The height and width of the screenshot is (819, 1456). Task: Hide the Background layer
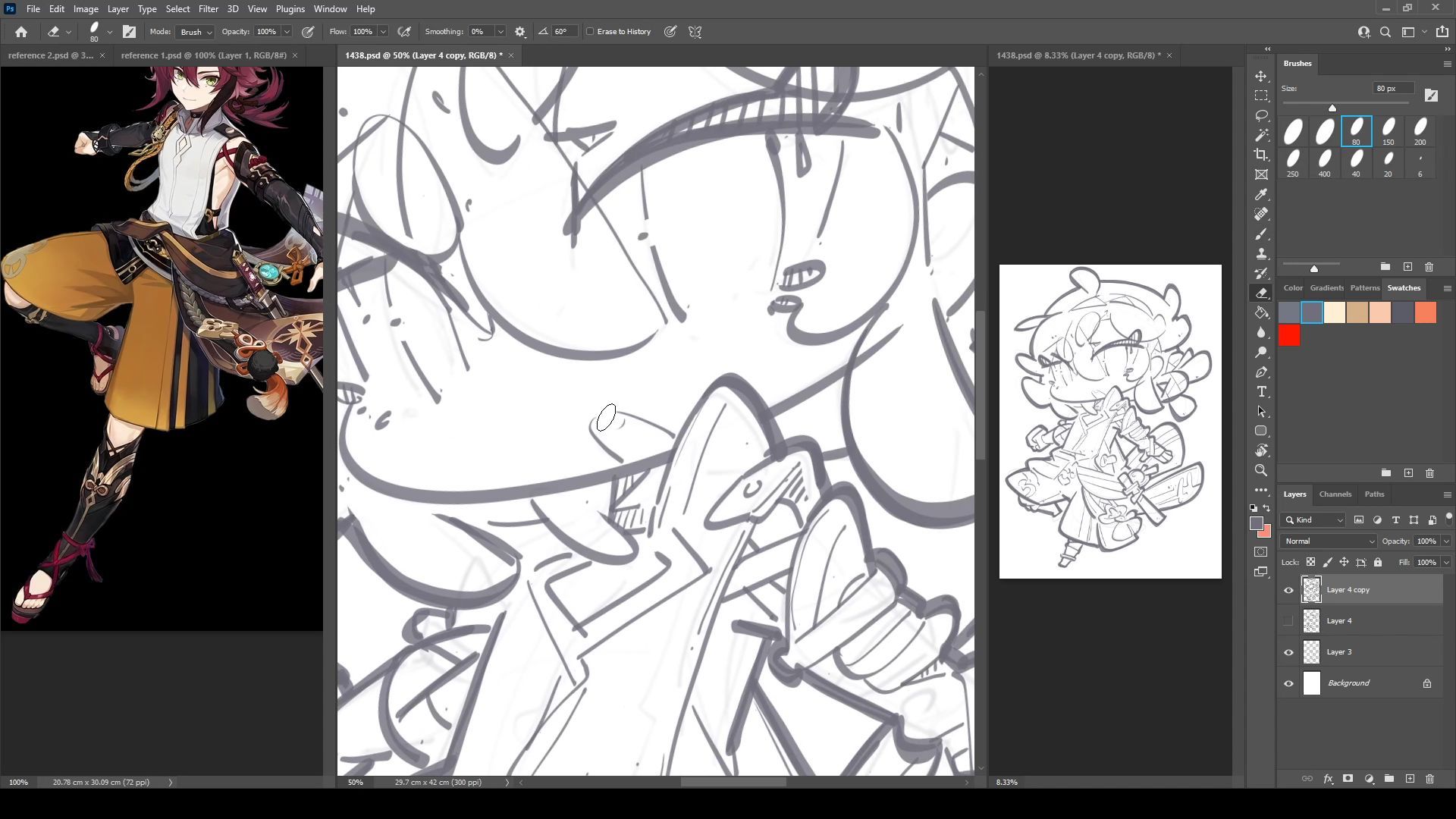coord(1288,683)
